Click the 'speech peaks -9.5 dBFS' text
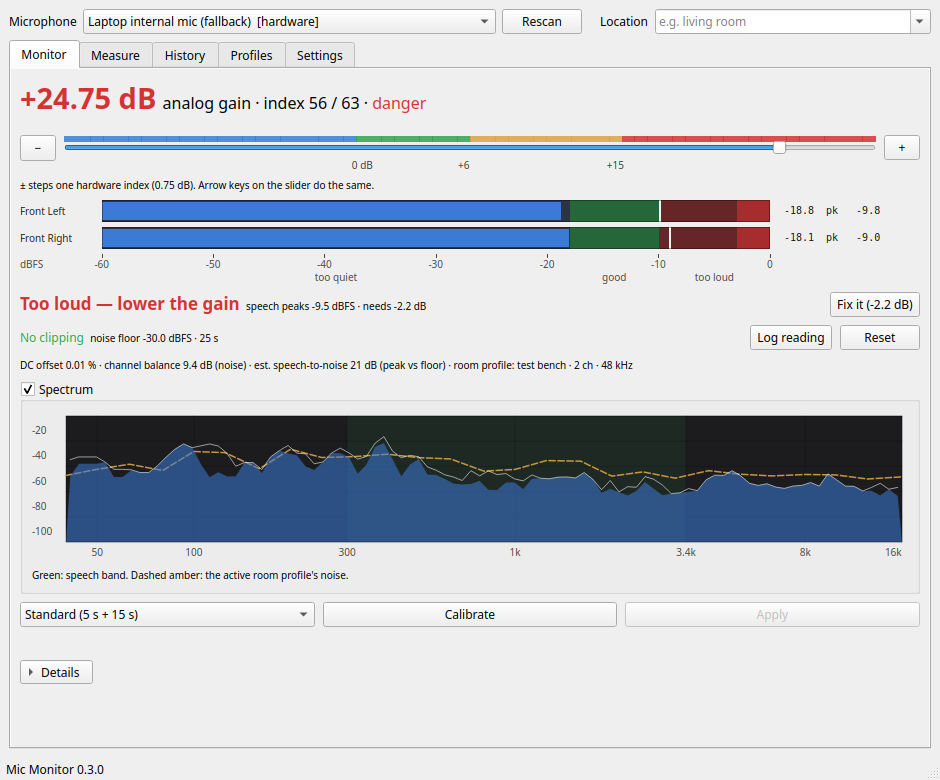 [300, 306]
